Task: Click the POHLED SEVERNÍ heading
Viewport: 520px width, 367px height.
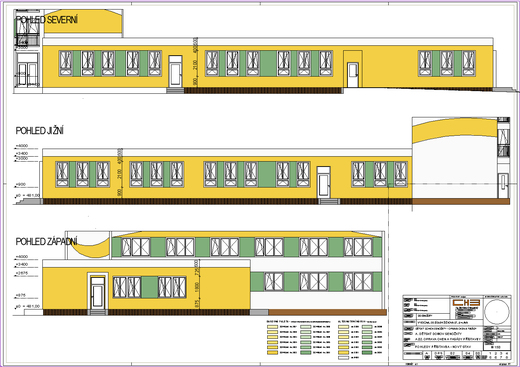Action: 47,20
